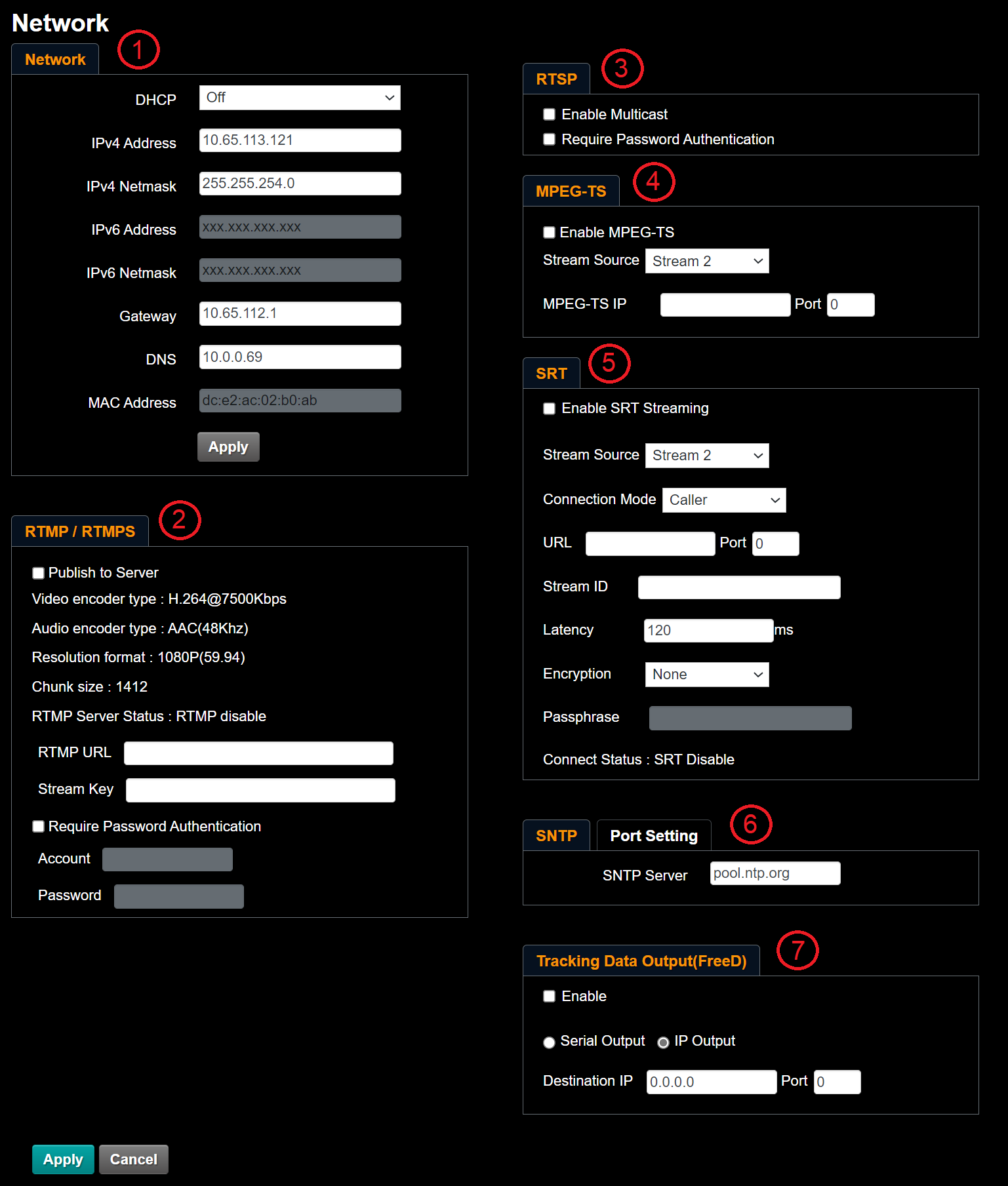This screenshot has height=1186, width=1008.
Task: Enable Publish to Server checkbox
Action: (x=39, y=573)
